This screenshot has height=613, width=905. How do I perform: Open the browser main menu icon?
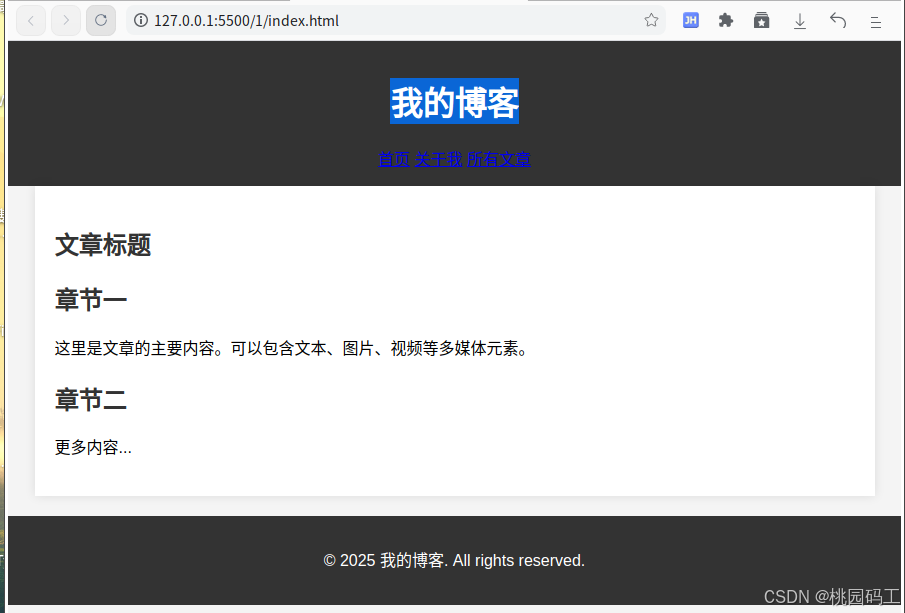876,22
